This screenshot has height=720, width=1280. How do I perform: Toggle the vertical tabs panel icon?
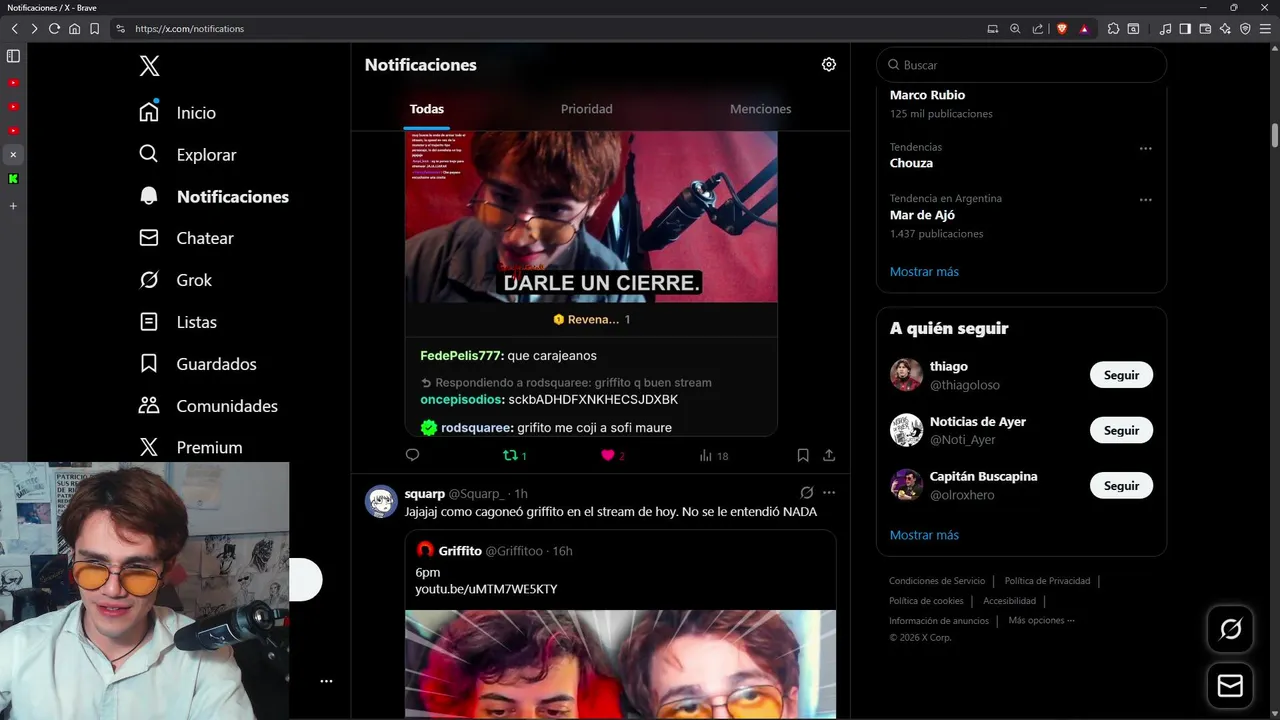[x=13, y=56]
